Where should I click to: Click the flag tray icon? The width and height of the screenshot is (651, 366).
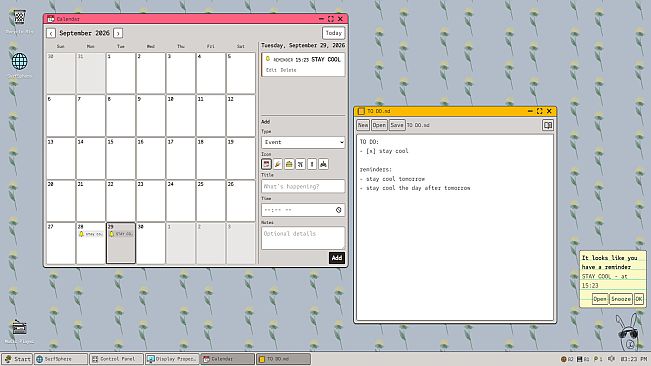[x=595, y=359]
